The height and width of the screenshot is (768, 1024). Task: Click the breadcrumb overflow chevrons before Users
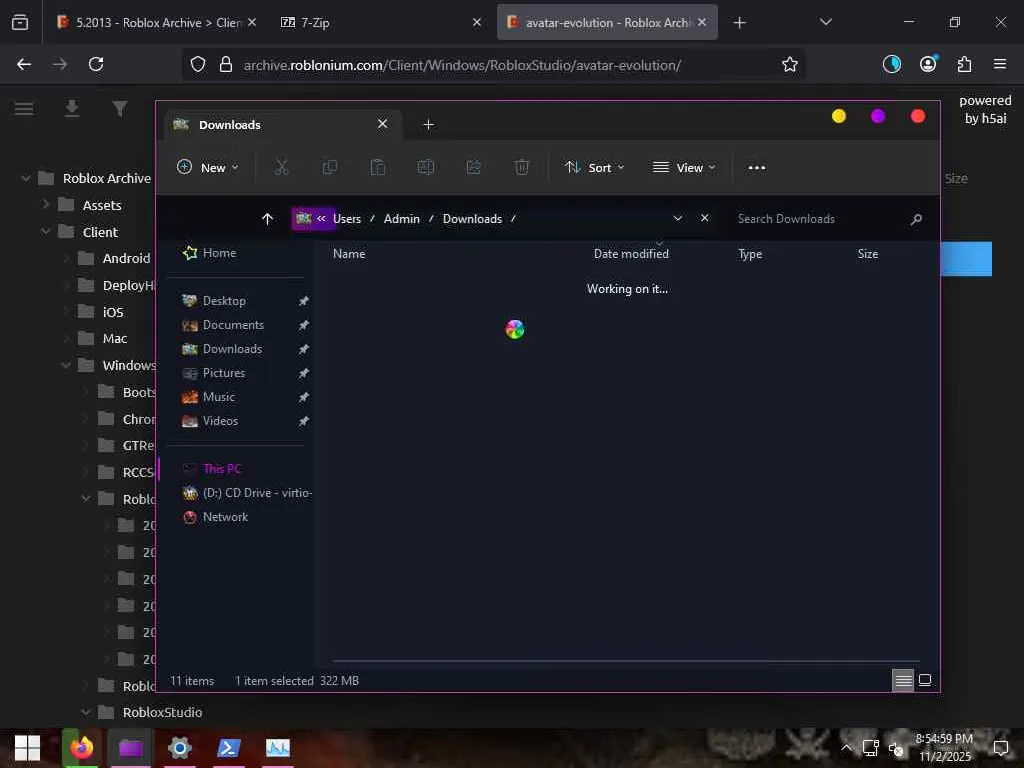coord(321,219)
